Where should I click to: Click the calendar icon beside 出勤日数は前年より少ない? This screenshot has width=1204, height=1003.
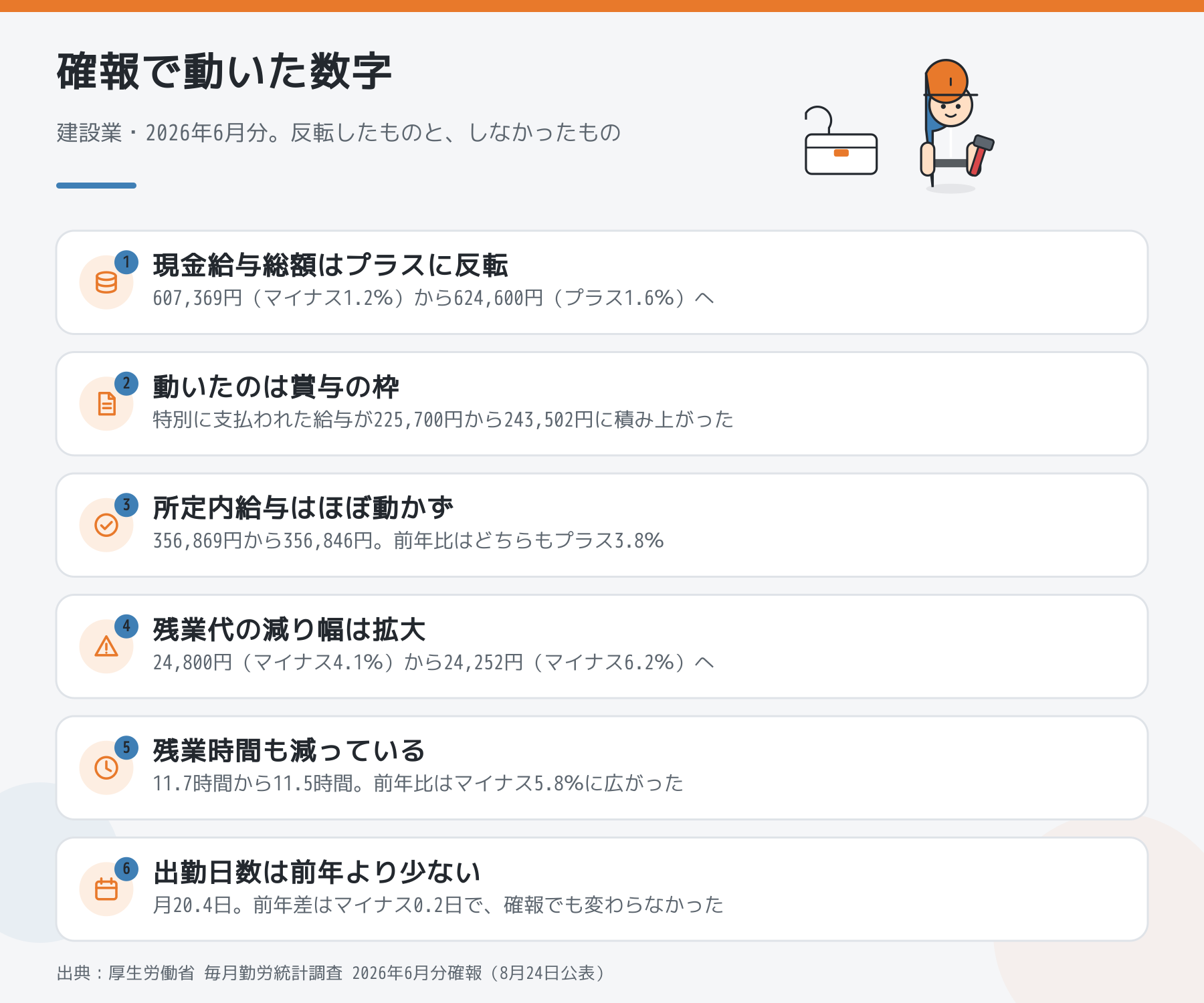[x=106, y=889]
